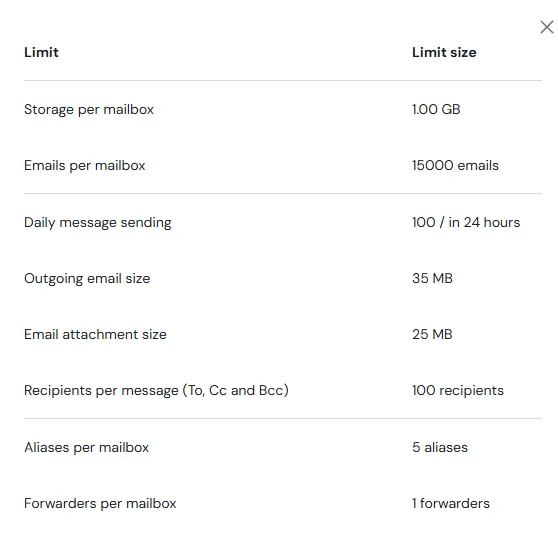The image size is (558, 546).
Task: Click the 'Forwarders per mailbox' label
Action: (x=100, y=504)
